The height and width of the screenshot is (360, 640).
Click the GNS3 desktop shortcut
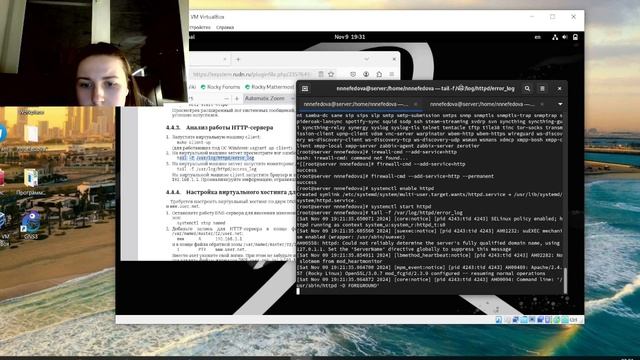[x=31, y=225]
